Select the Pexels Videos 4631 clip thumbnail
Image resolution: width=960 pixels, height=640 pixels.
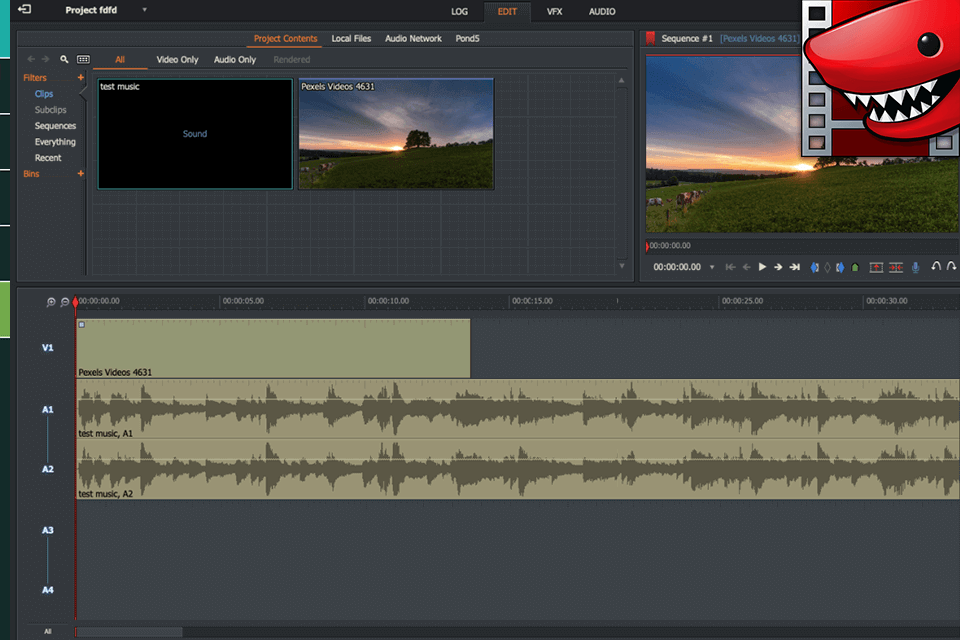(396, 134)
